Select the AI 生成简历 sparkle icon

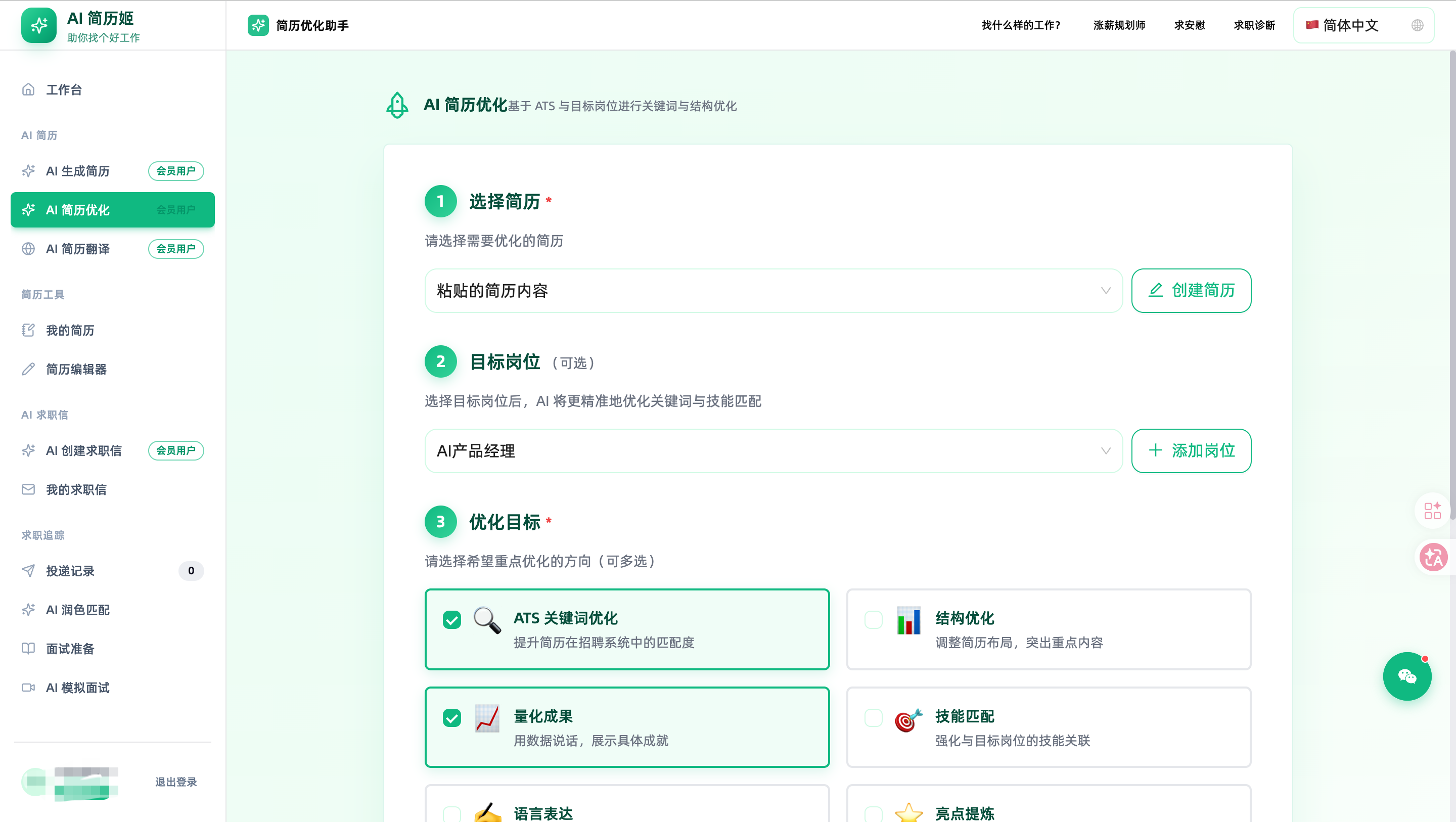(28, 171)
